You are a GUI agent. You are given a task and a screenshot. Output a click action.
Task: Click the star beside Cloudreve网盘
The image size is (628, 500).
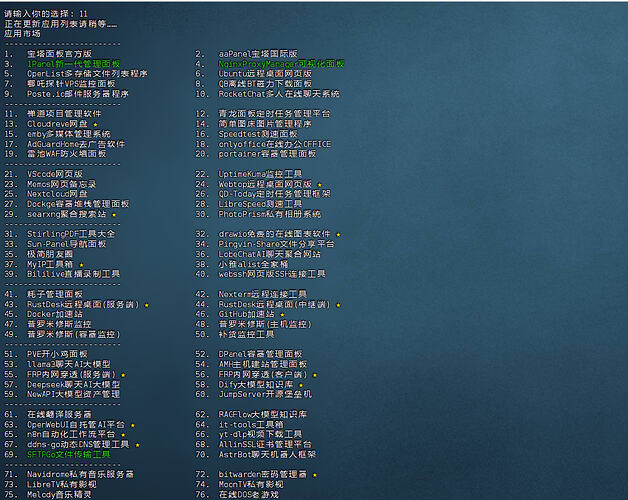point(95,125)
